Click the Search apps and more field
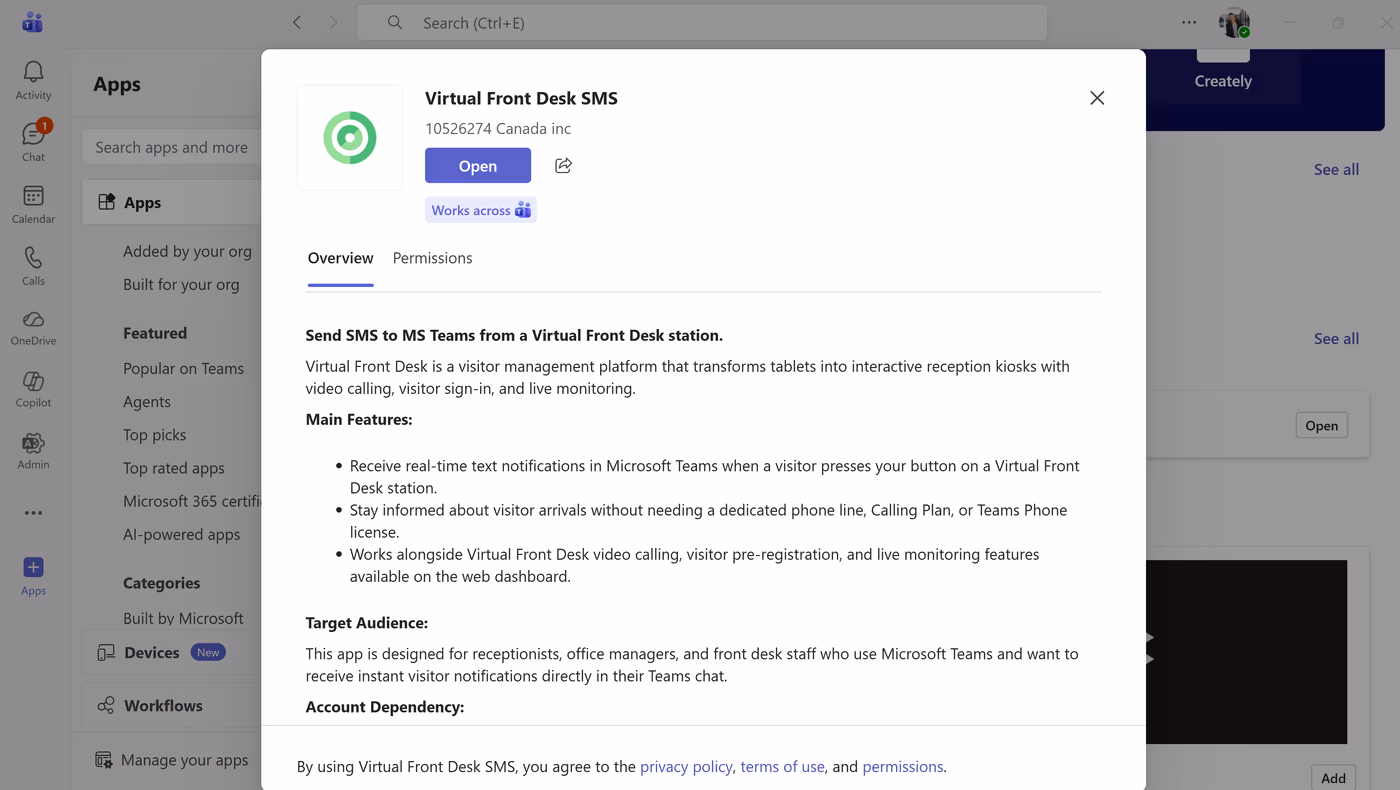The height and width of the screenshot is (790, 1400). [x=172, y=147]
